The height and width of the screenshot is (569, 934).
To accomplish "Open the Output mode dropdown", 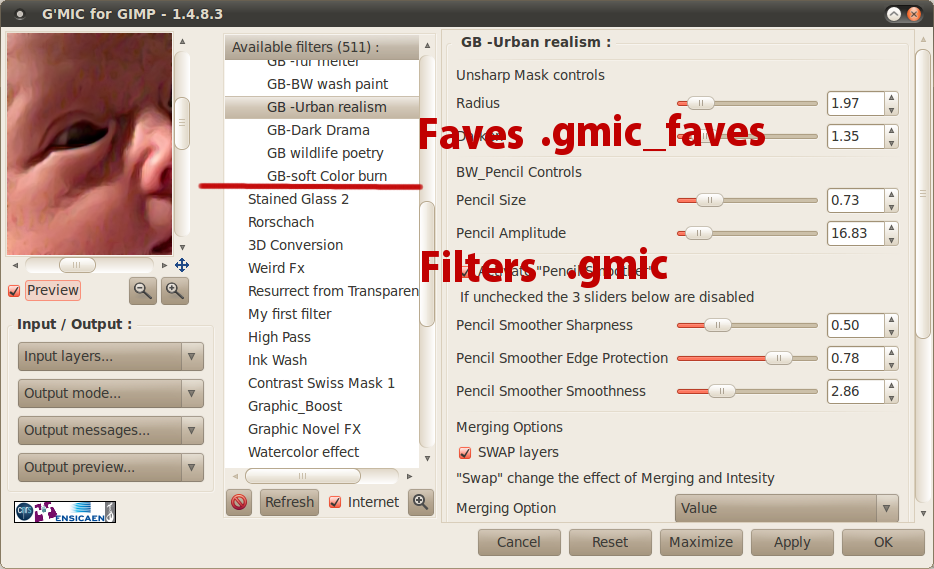I will pos(111,393).
